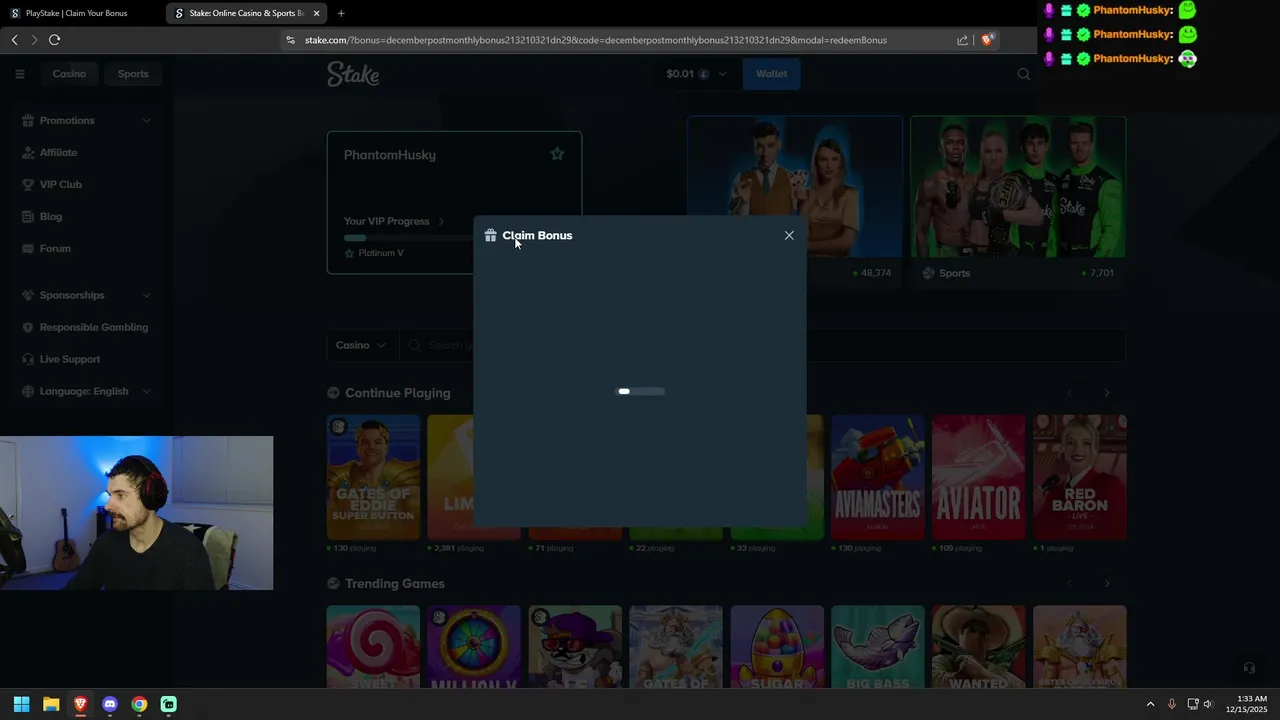Screen dimensions: 1280x720
Task: Open Aviator game tile
Action: 978,477
